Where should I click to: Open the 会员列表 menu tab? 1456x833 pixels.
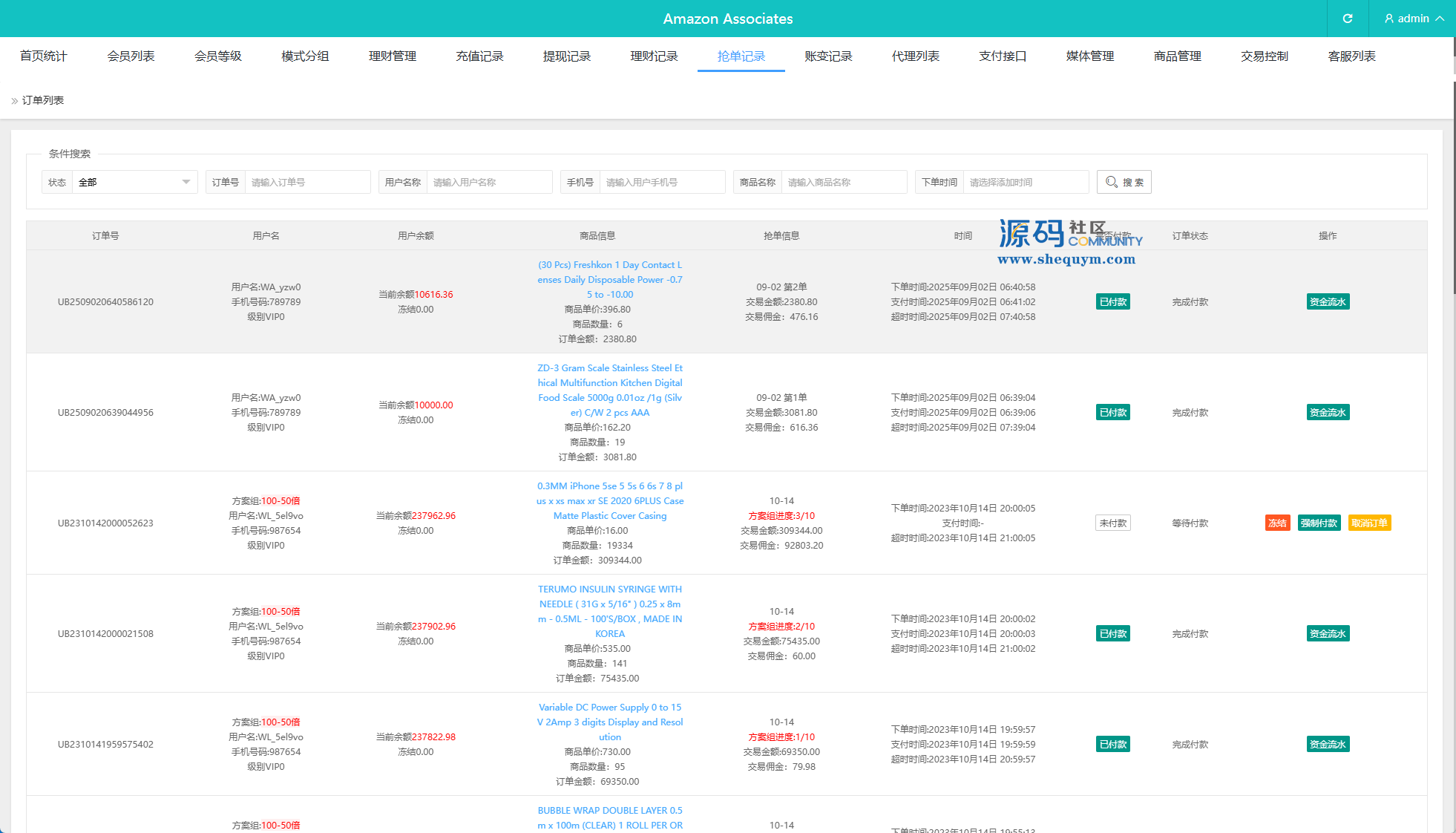pyautogui.click(x=131, y=56)
